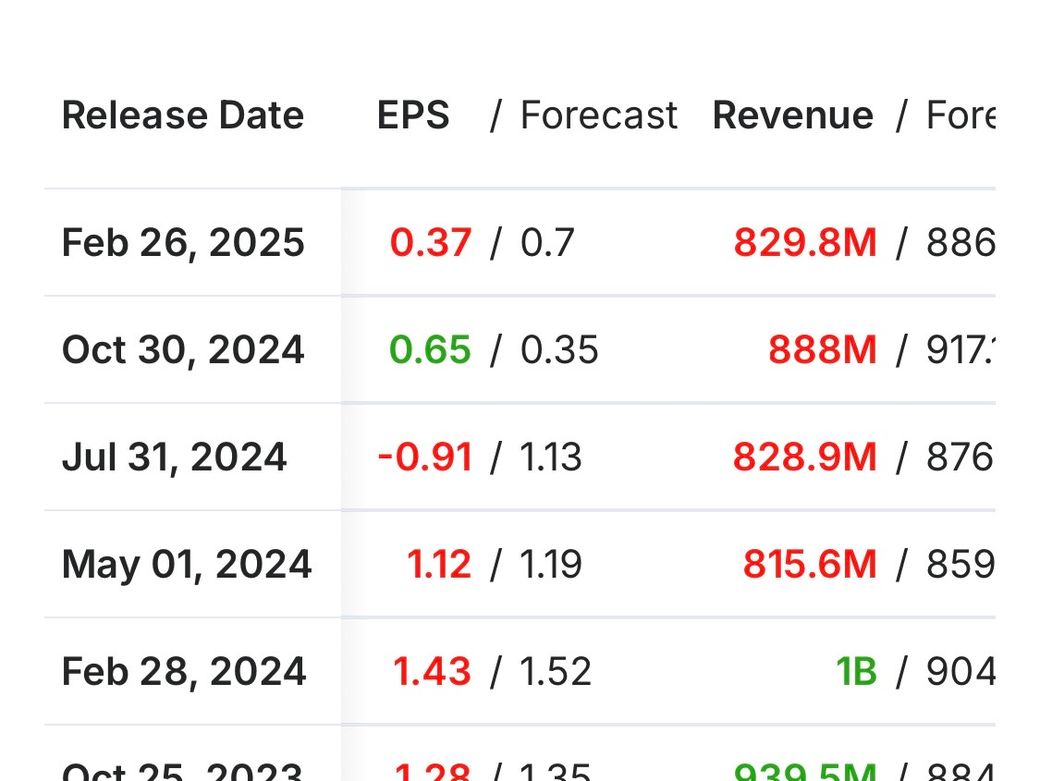Viewport: 1040px width, 781px height.
Task: Select the Feb 28, 2024 release date
Action: (184, 671)
